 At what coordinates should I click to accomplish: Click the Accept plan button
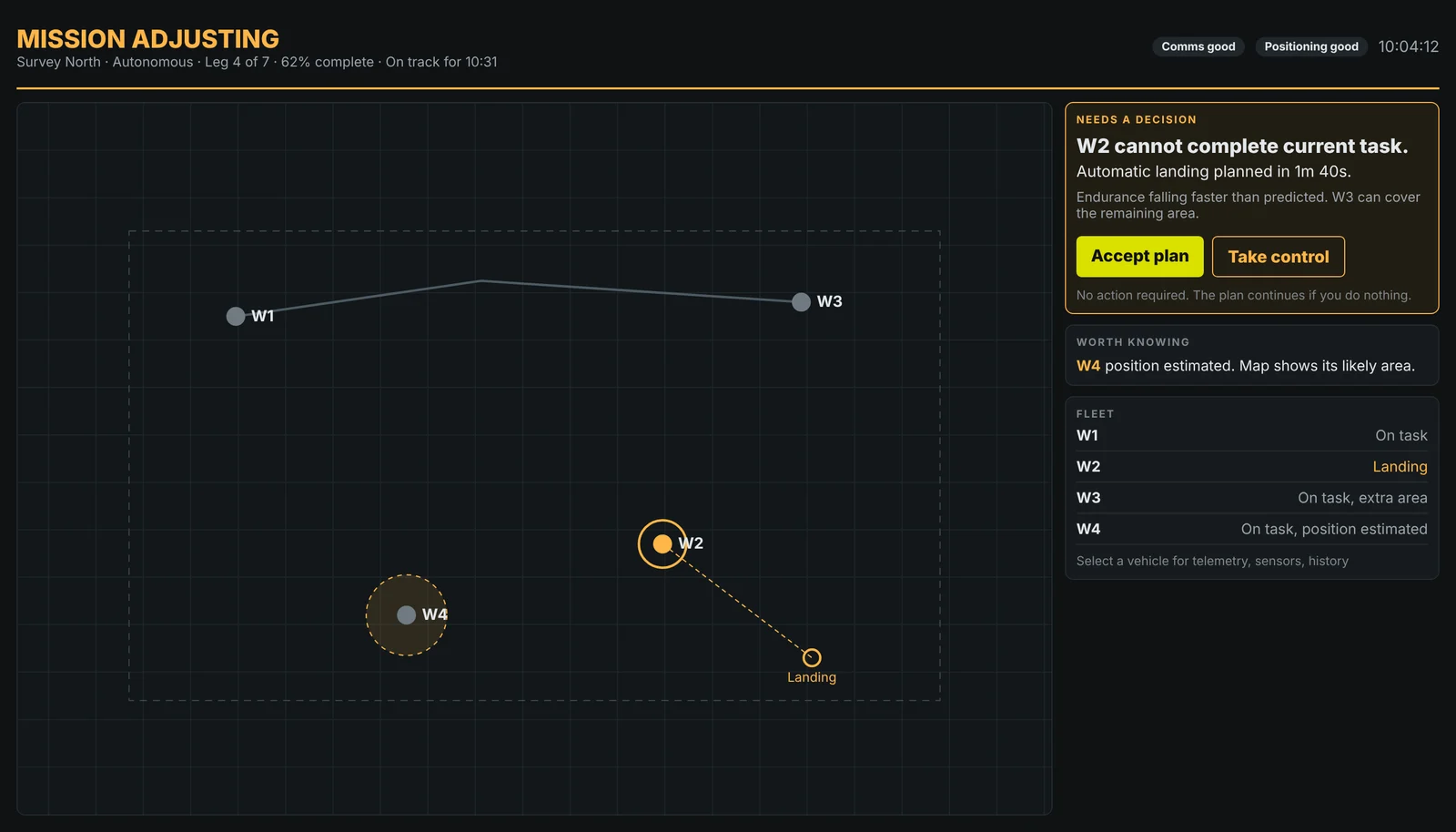point(1139,257)
